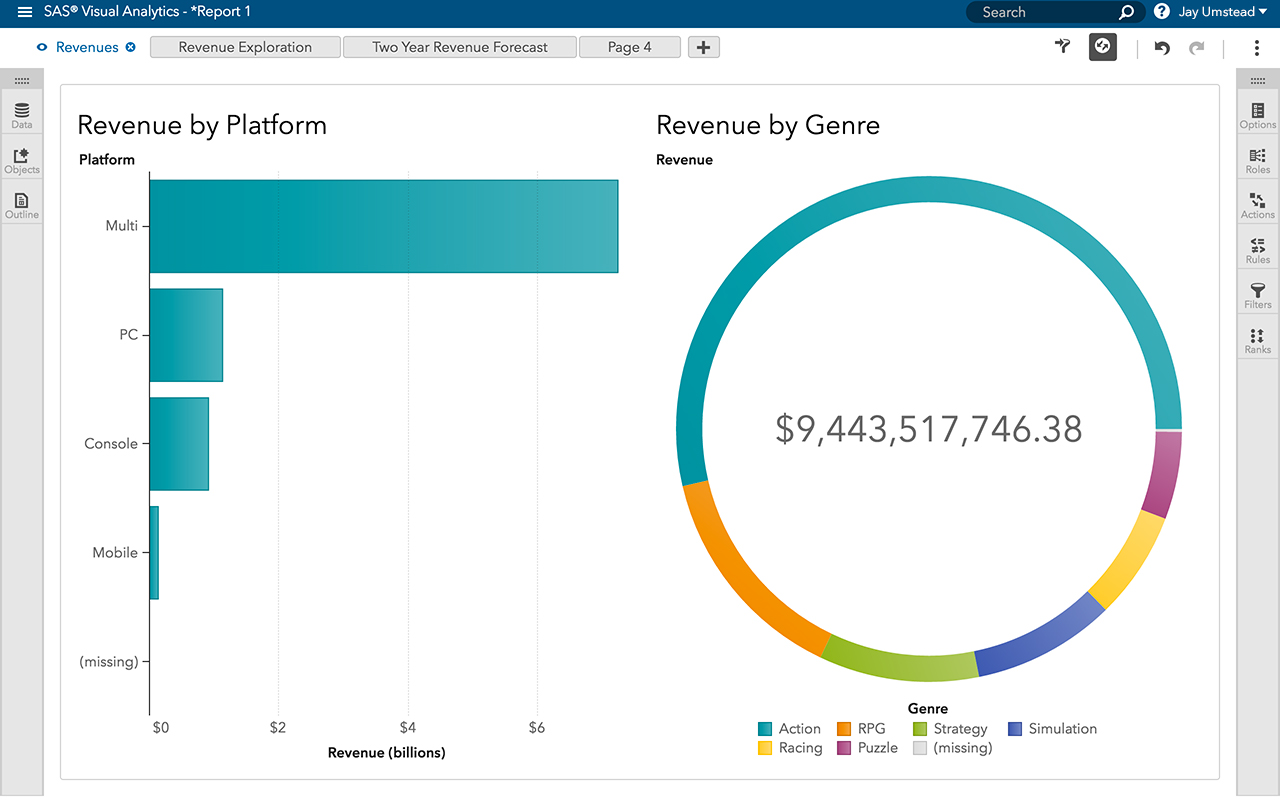Close the Revenues tab
The height and width of the screenshot is (800, 1280).
pos(131,47)
